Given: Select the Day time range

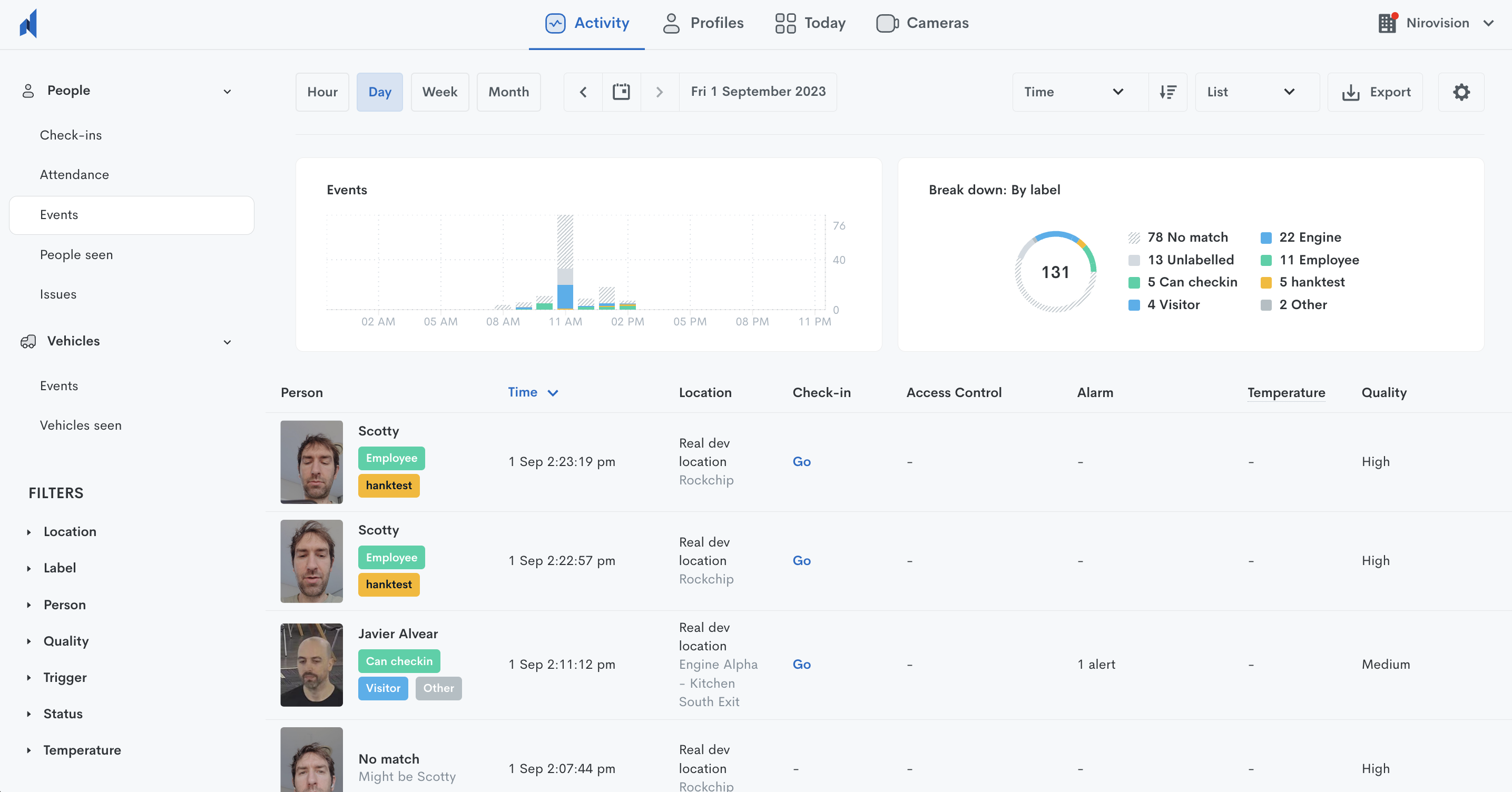Looking at the screenshot, I should (x=380, y=92).
